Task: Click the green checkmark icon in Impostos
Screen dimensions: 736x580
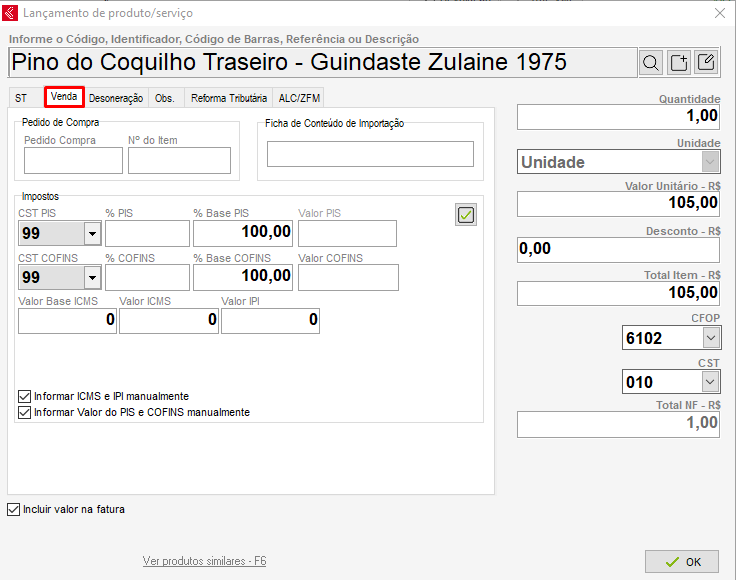Action: click(x=466, y=215)
